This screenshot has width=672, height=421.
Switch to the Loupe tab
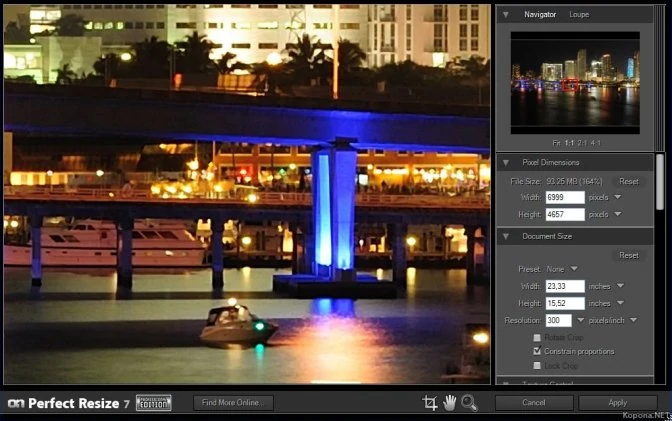coord(579,15)
